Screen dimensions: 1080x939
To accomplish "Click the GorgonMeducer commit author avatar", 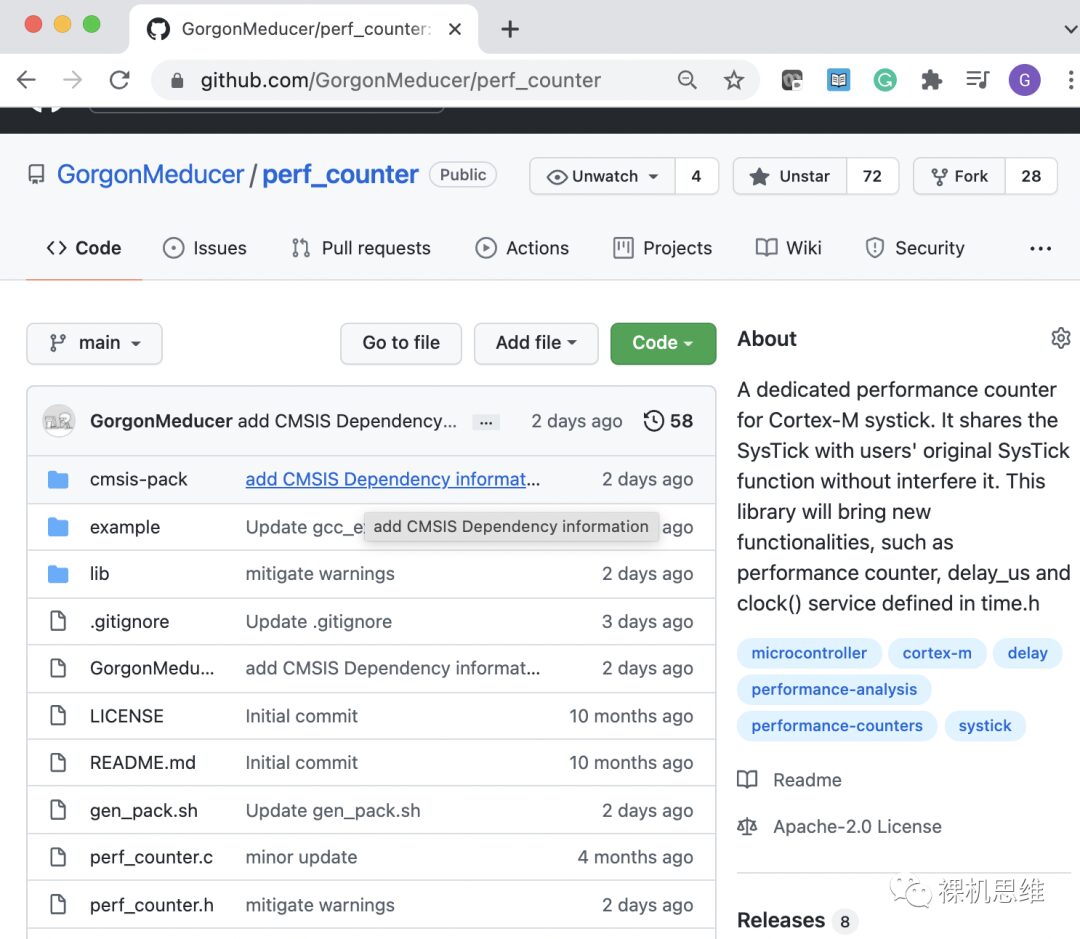I will tap(59, 420).
